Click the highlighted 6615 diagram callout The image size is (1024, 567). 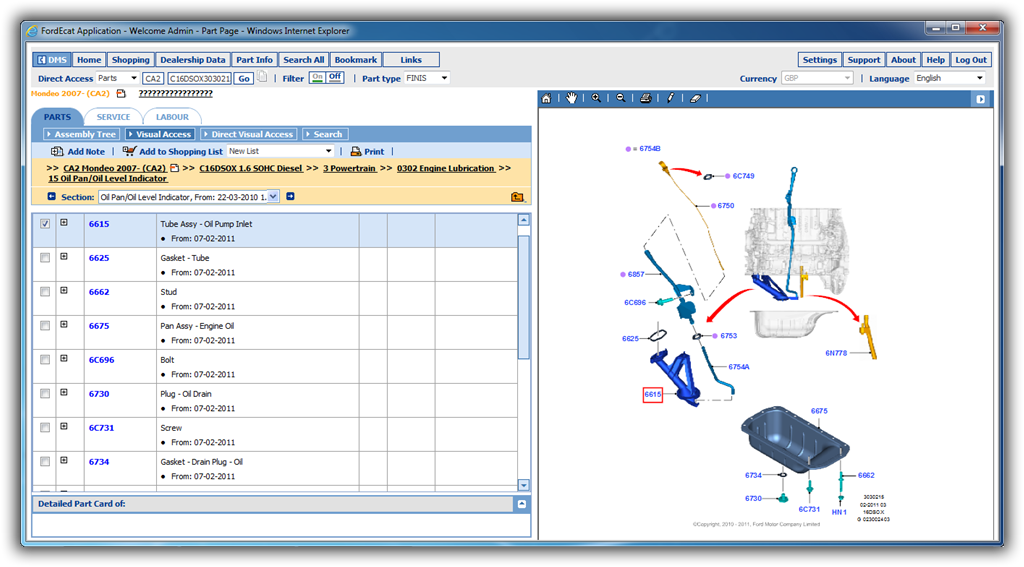tap(652, 394)
